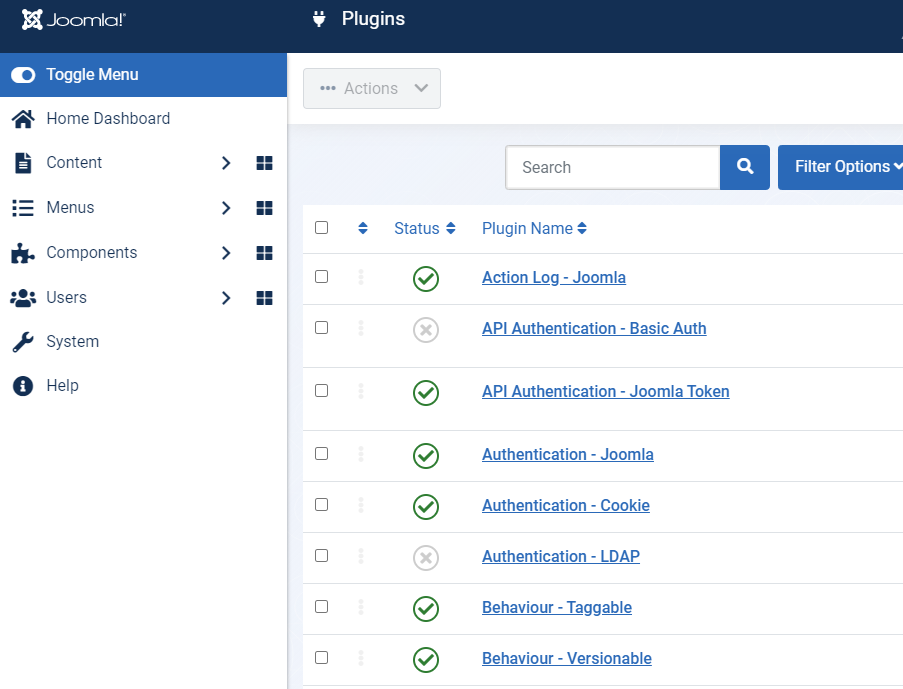Check the box for Authentication - Joomla

pyautogui.click(x=321, y=453)
